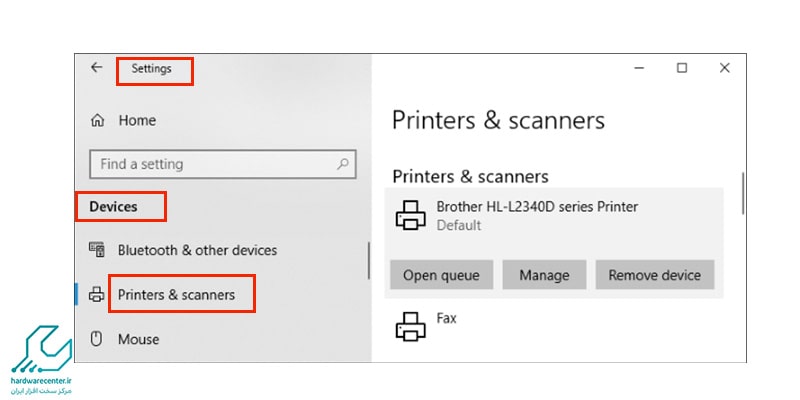
Task: Click the Fax printer icon
Action: [x=411, y=327]
